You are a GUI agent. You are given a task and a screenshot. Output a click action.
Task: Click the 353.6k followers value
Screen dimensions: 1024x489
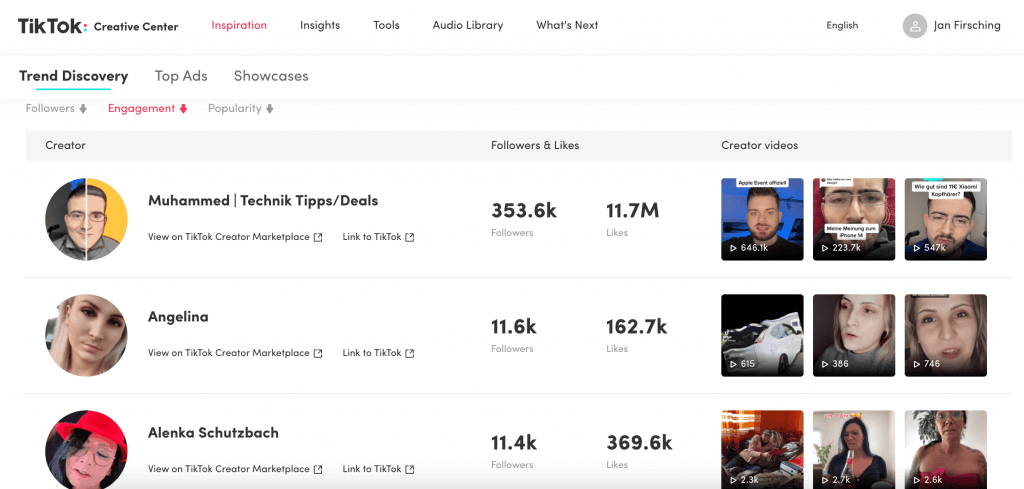[524, 211]
